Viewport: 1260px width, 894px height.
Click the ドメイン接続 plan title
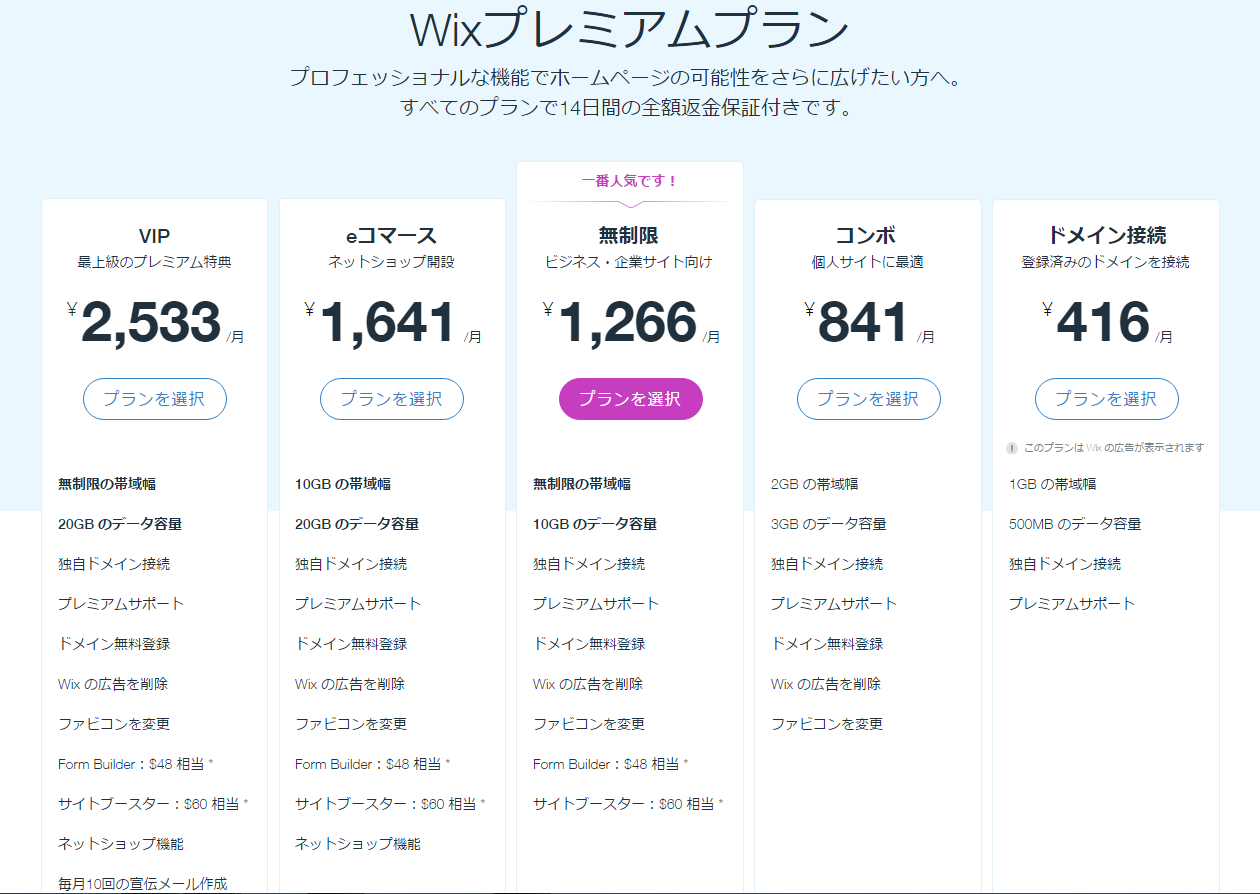(x=1106, y=237)
